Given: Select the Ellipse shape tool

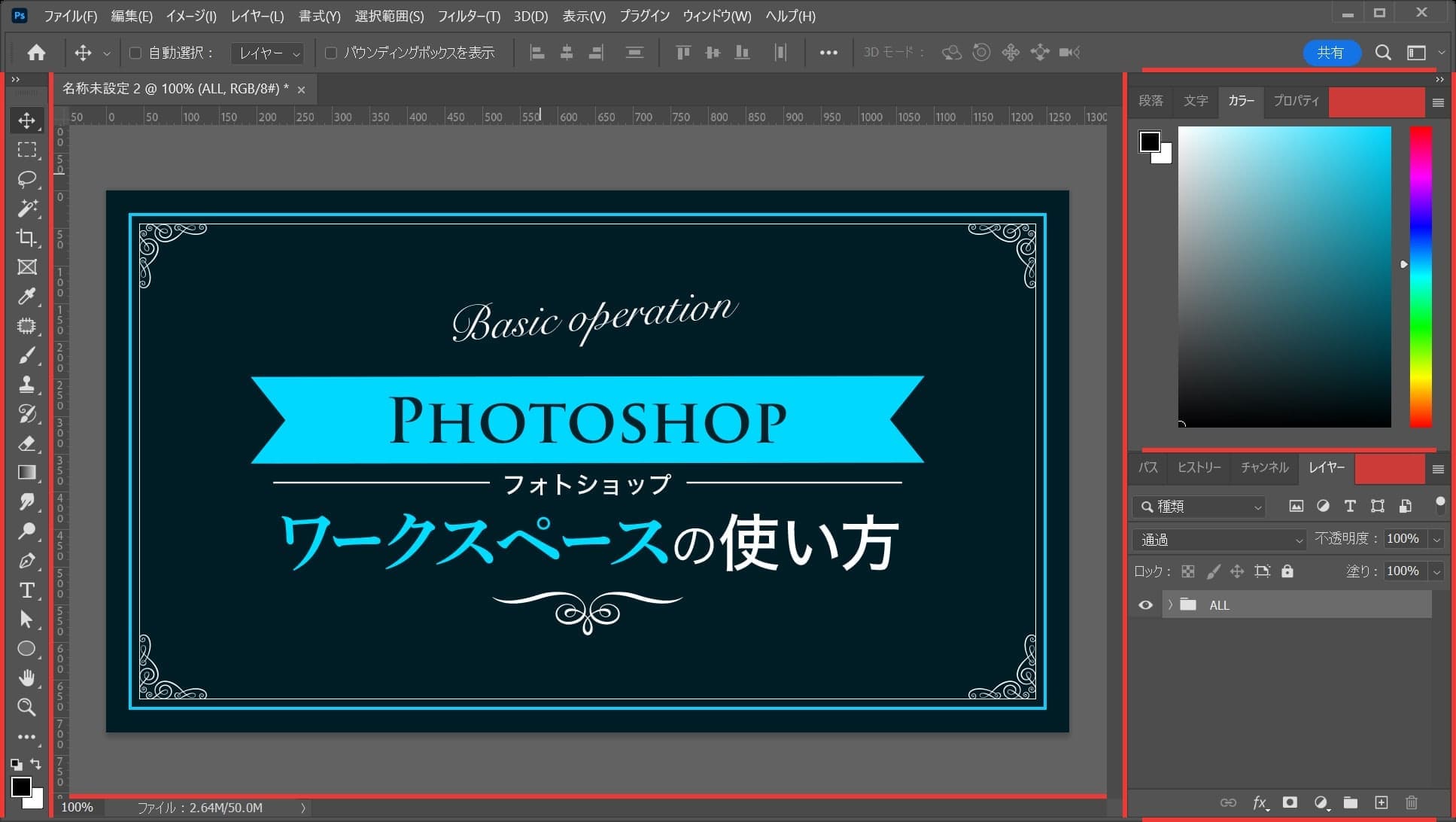Looking at the screenshot, I should (26, 649).
